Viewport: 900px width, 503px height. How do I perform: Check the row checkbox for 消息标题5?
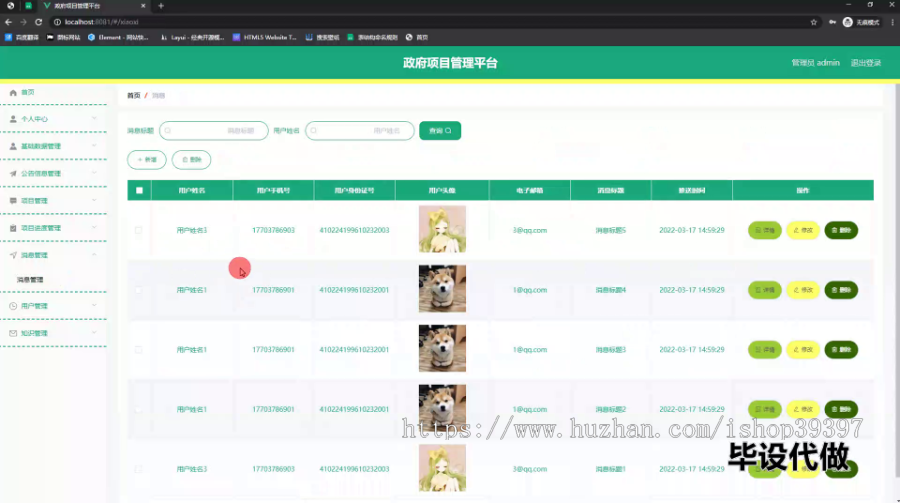point(138,230)
